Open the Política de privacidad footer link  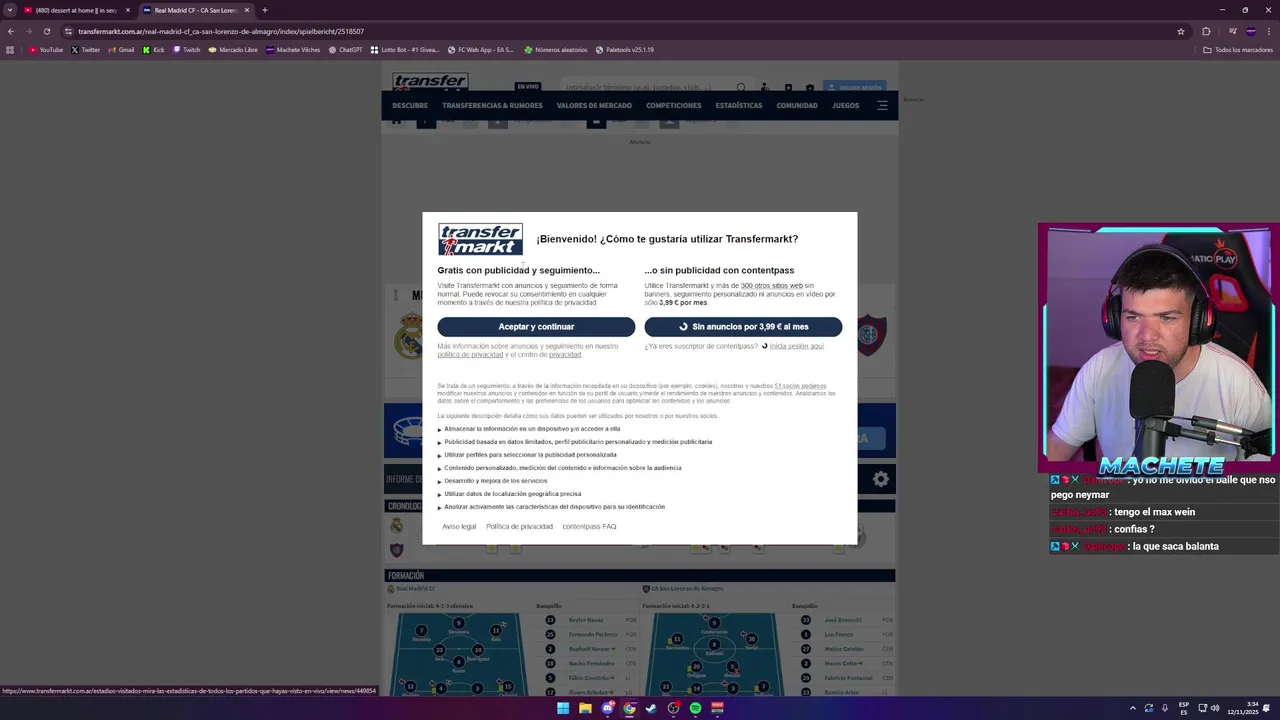519,527
